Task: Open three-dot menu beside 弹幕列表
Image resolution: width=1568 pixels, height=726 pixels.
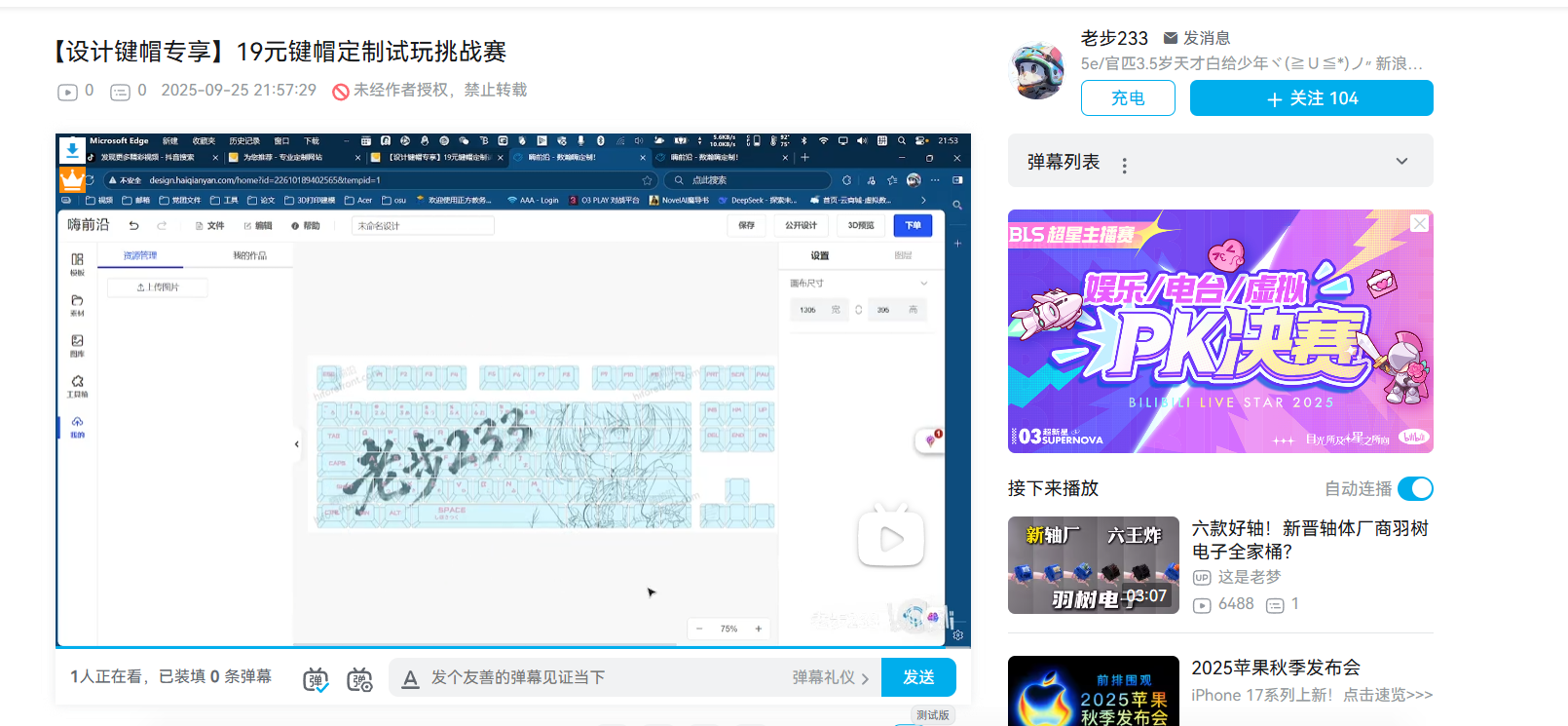Action: [1125, 165]
